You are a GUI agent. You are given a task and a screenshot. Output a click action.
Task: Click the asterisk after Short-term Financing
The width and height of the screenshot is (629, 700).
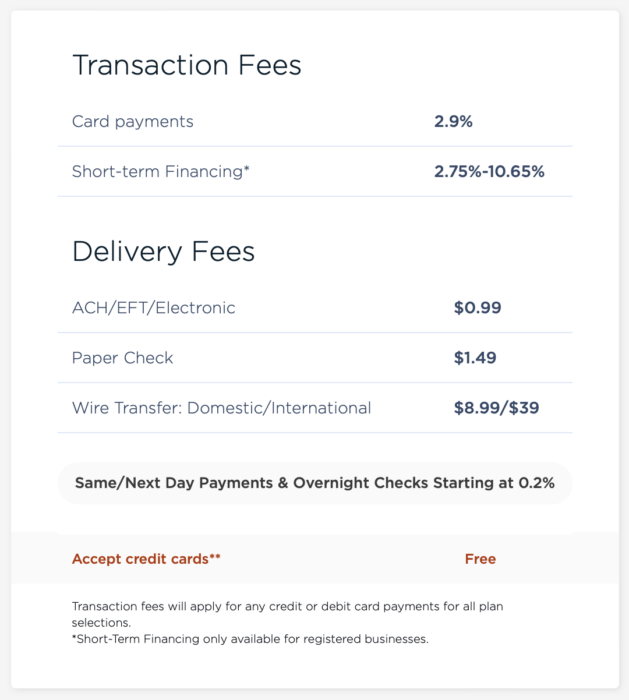pos(246,168)
